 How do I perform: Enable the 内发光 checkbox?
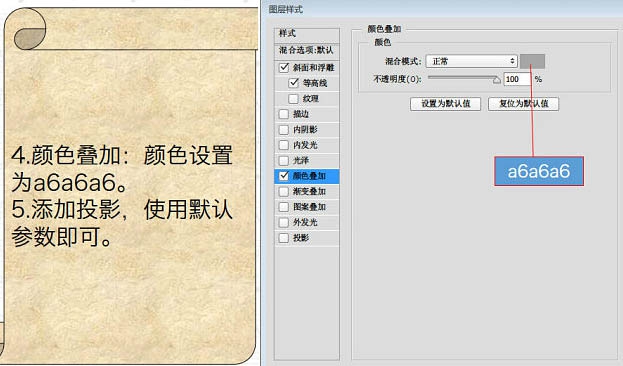point(284,145)
